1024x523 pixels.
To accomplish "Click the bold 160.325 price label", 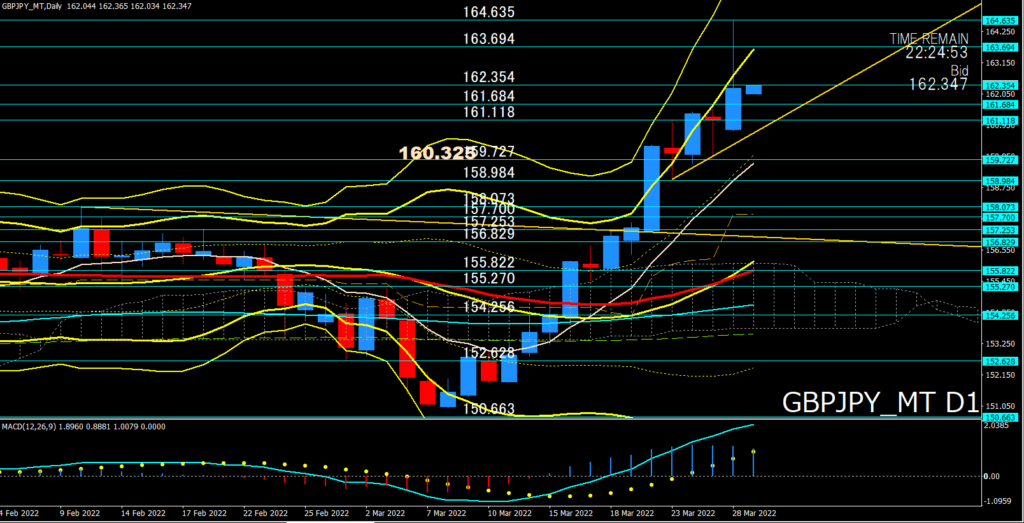I will pos(436,153).
